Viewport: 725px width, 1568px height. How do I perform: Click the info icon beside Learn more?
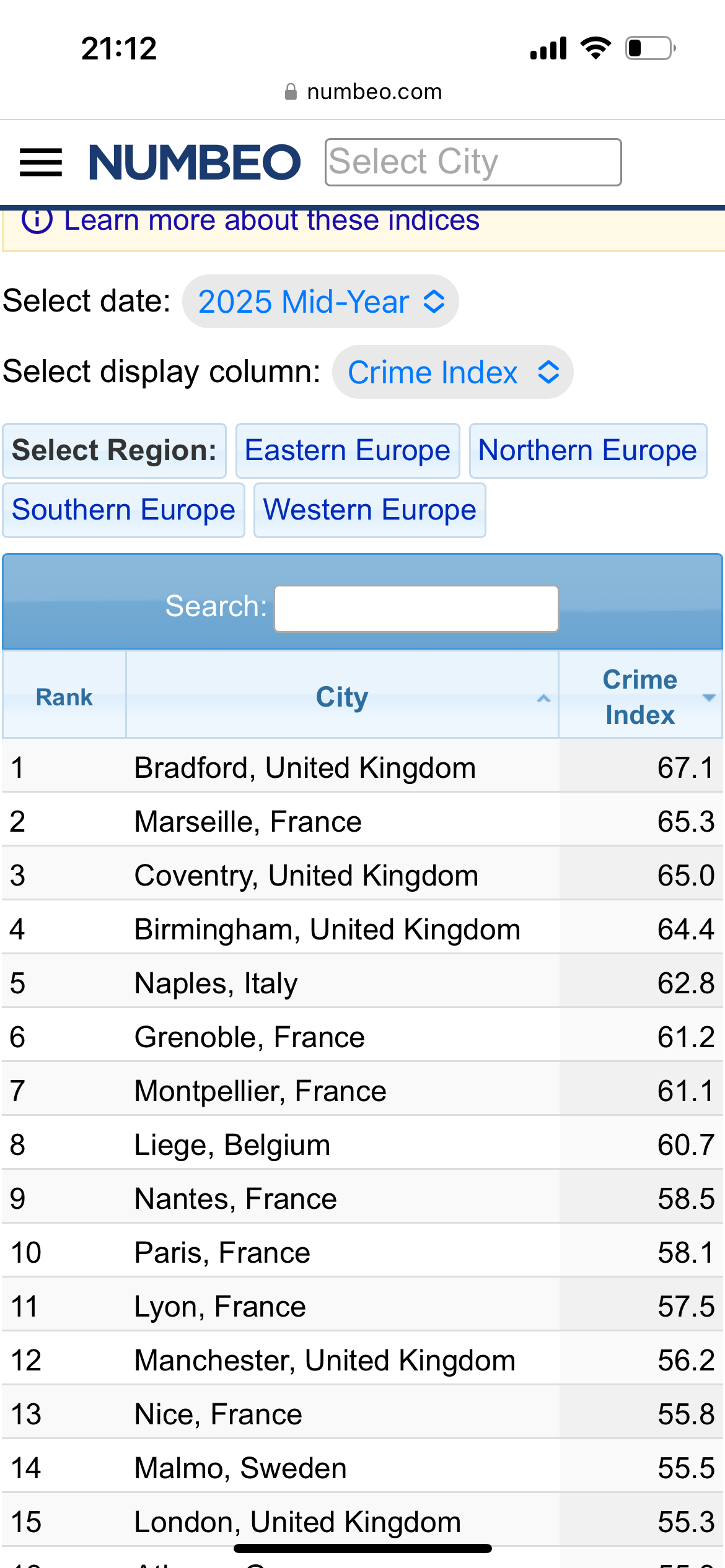37,220
